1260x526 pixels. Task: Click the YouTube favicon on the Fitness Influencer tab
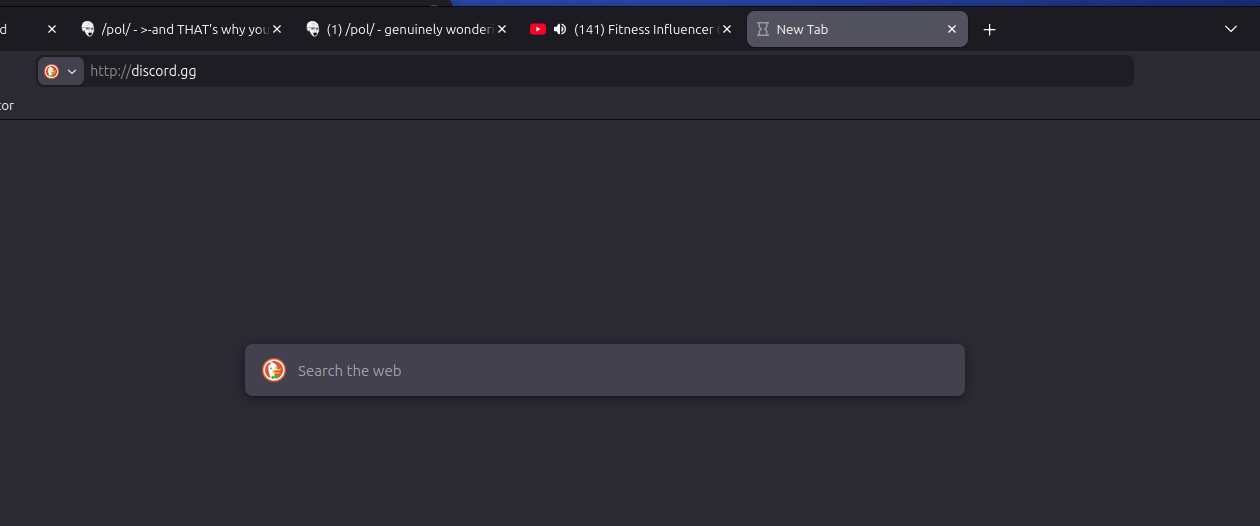[x=538, y=29]
